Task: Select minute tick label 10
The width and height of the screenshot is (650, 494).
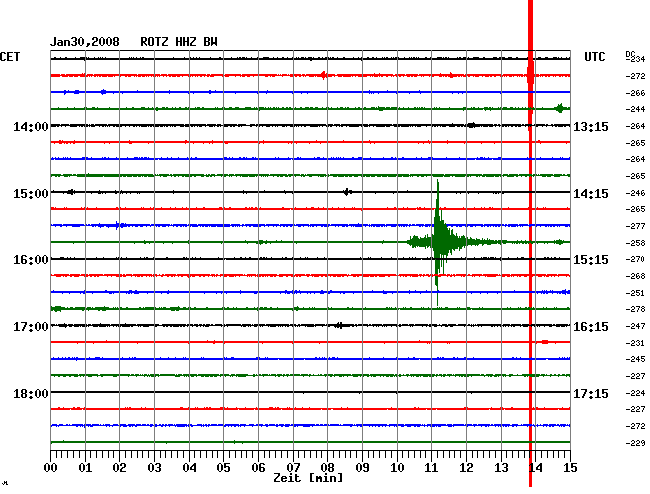Action: [397, 468]
